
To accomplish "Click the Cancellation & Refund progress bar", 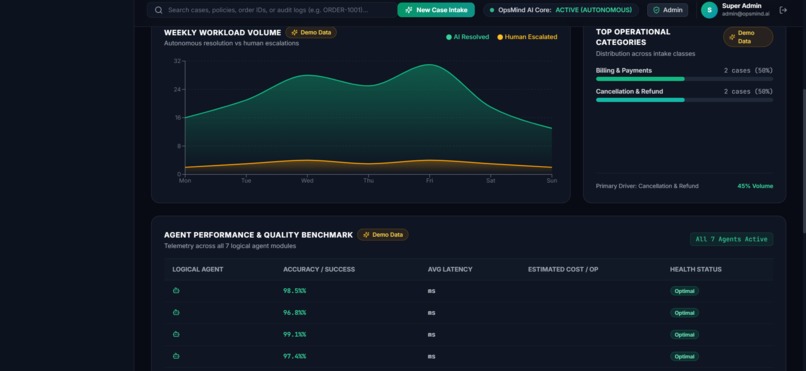I will click(684, 100).
